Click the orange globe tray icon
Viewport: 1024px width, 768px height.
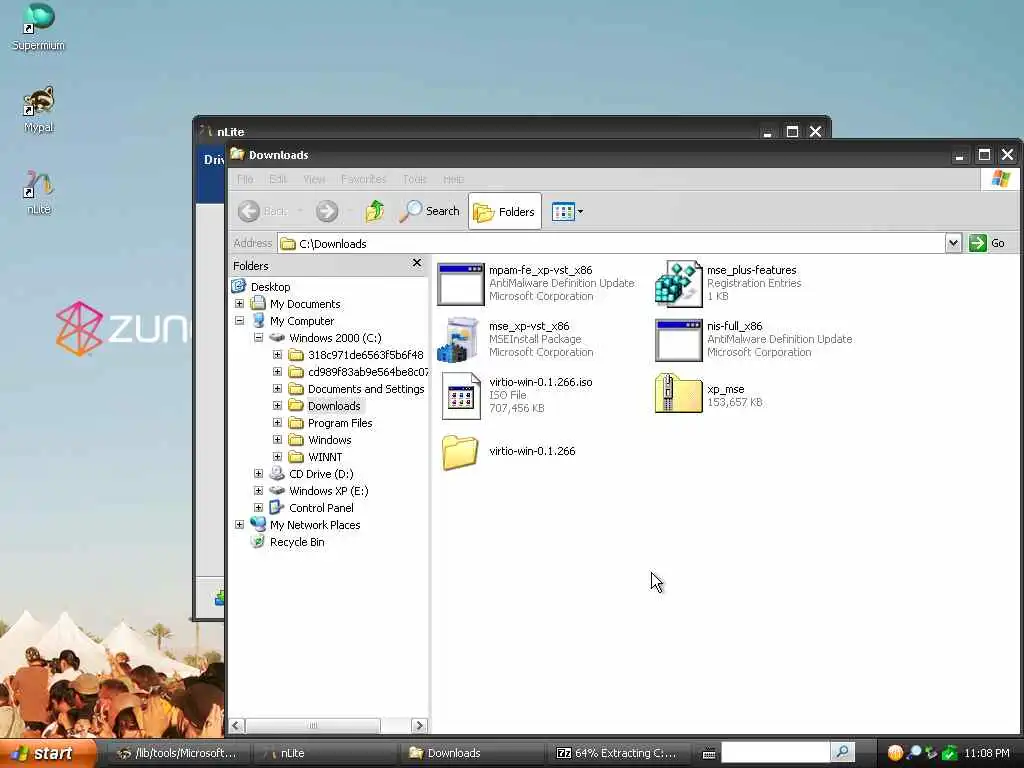895,753
